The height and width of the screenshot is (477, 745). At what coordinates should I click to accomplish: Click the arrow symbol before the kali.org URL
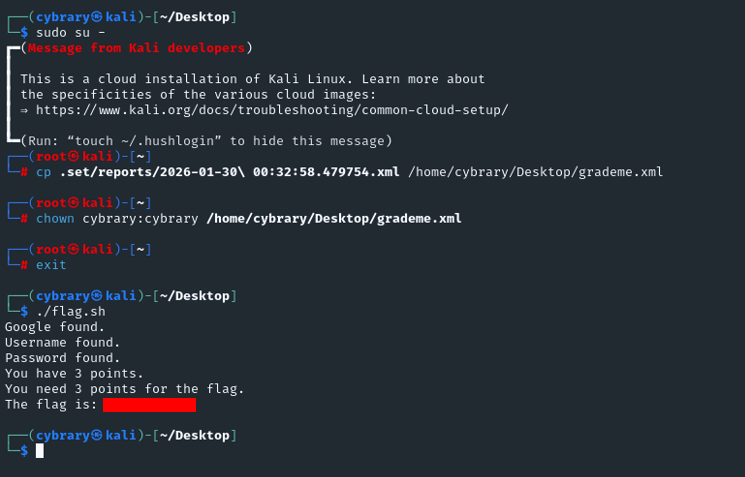[24, 110]
